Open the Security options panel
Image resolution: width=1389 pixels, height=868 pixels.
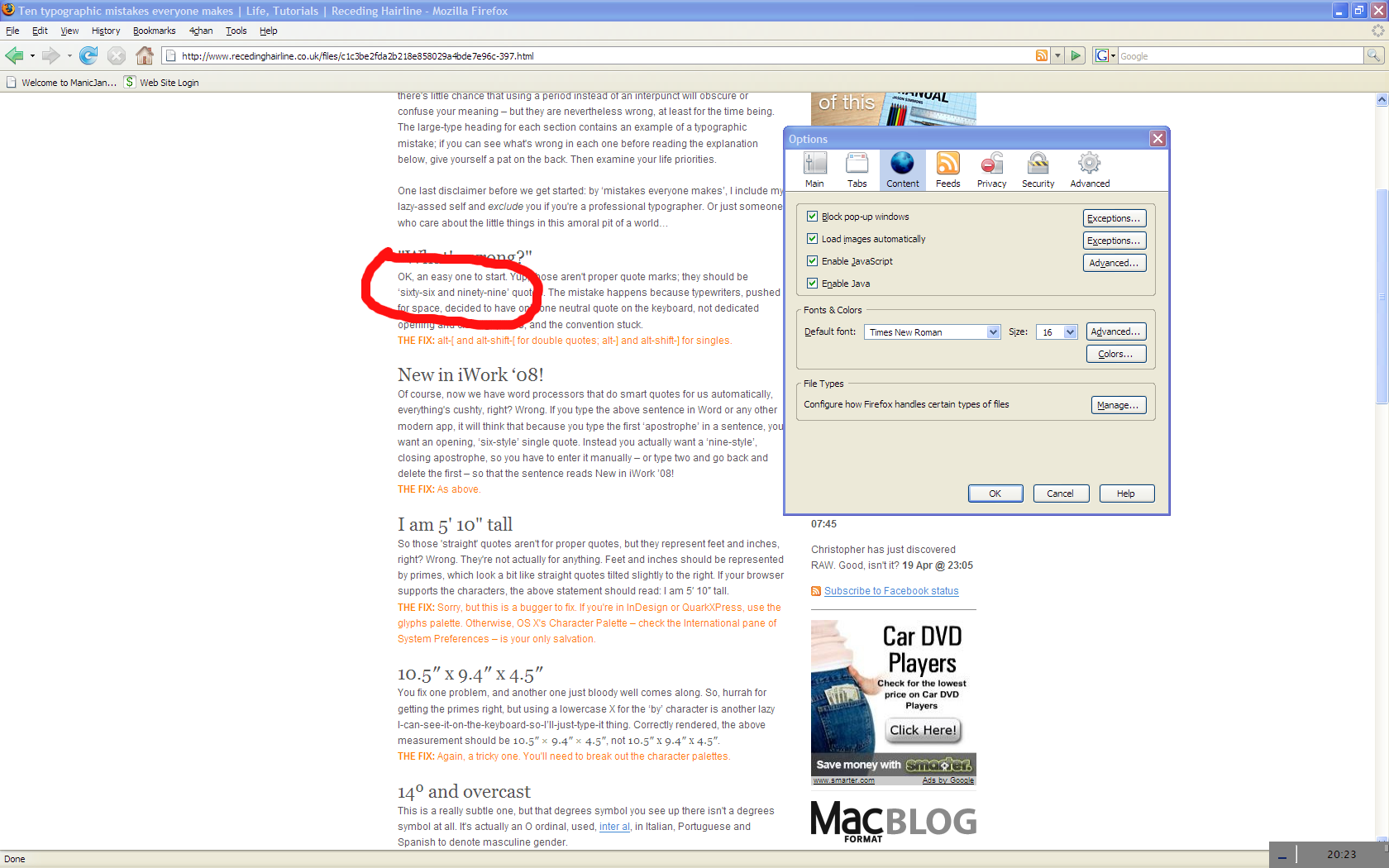click(1038, 170)
